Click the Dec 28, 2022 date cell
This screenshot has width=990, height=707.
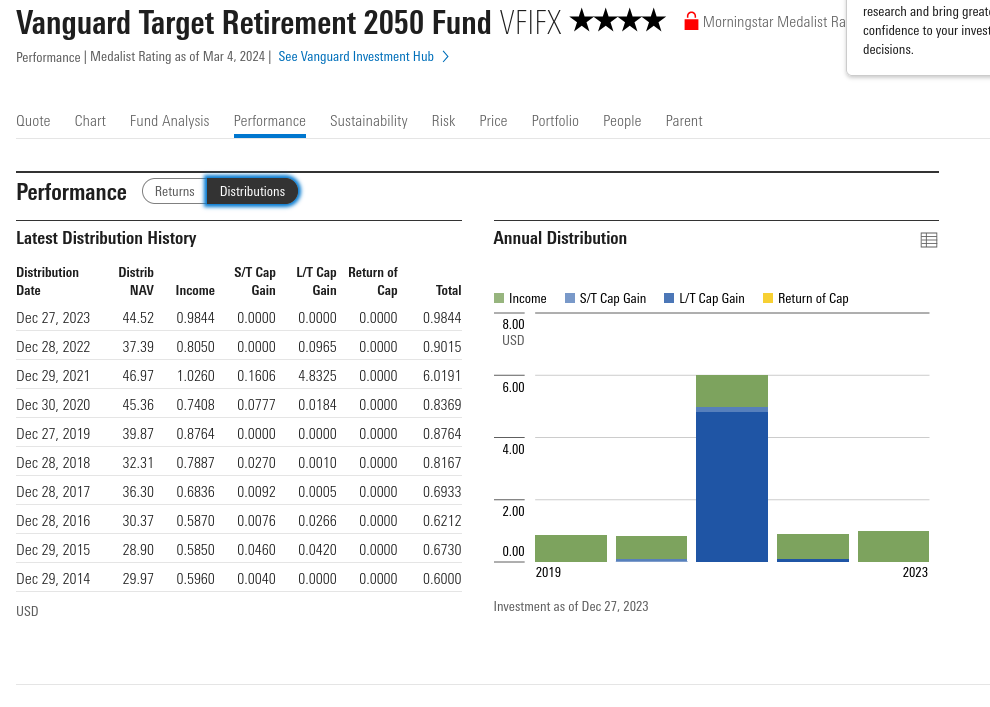coord(53,347)
